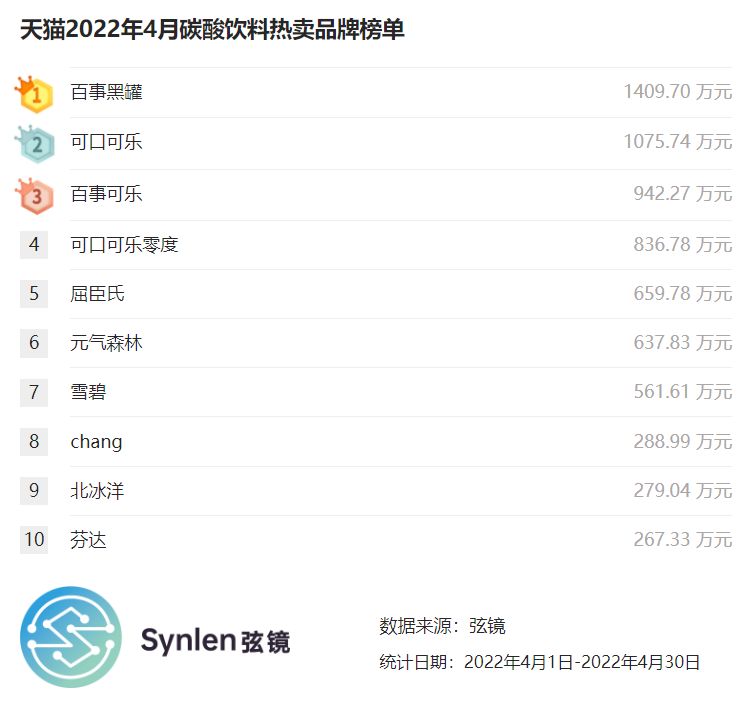The height and width of the screenshot is (703, 752).
Task: Select brand name 百事黑罐
Action: click(106, 92)
